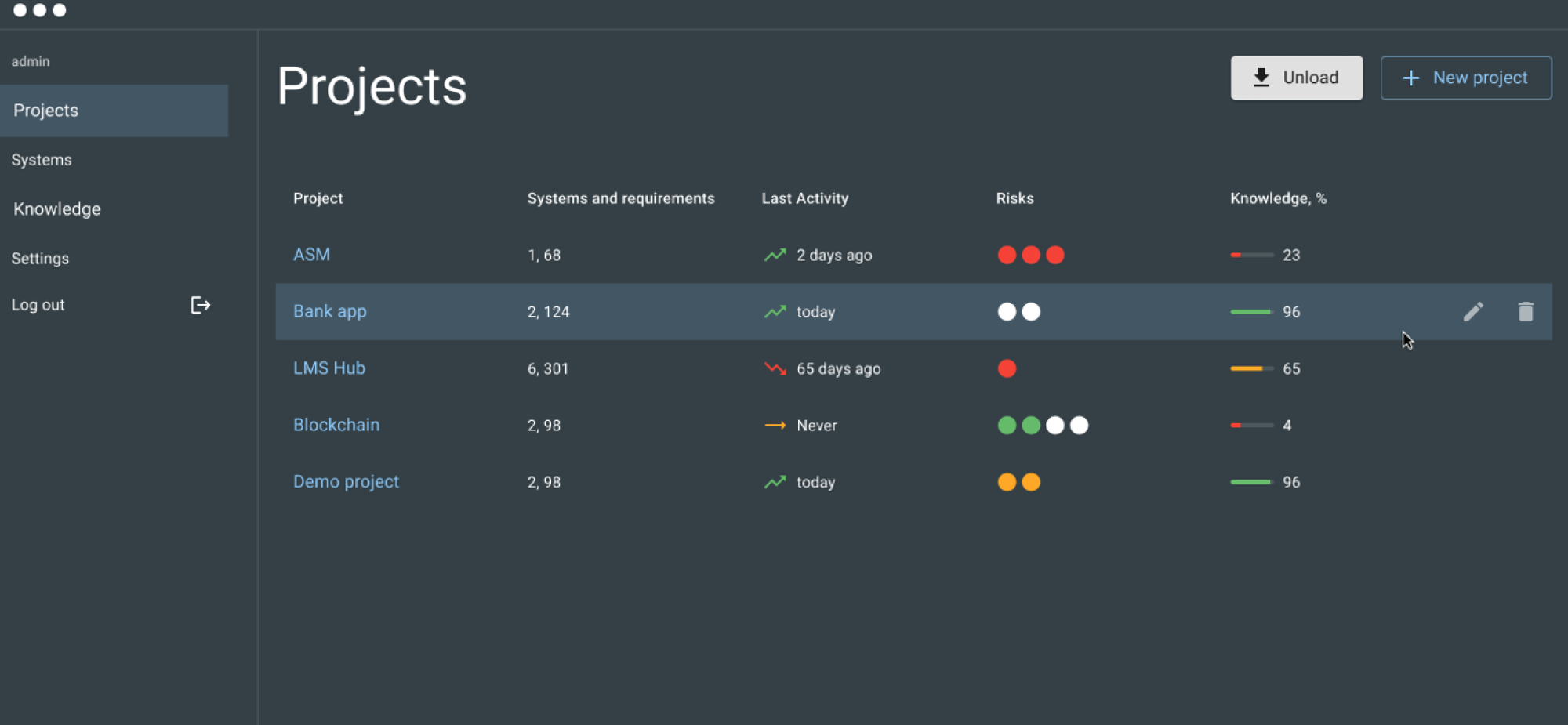Open Settings from the sidebar
This screenshot has width=1568, height=725.
click(40, 259)
